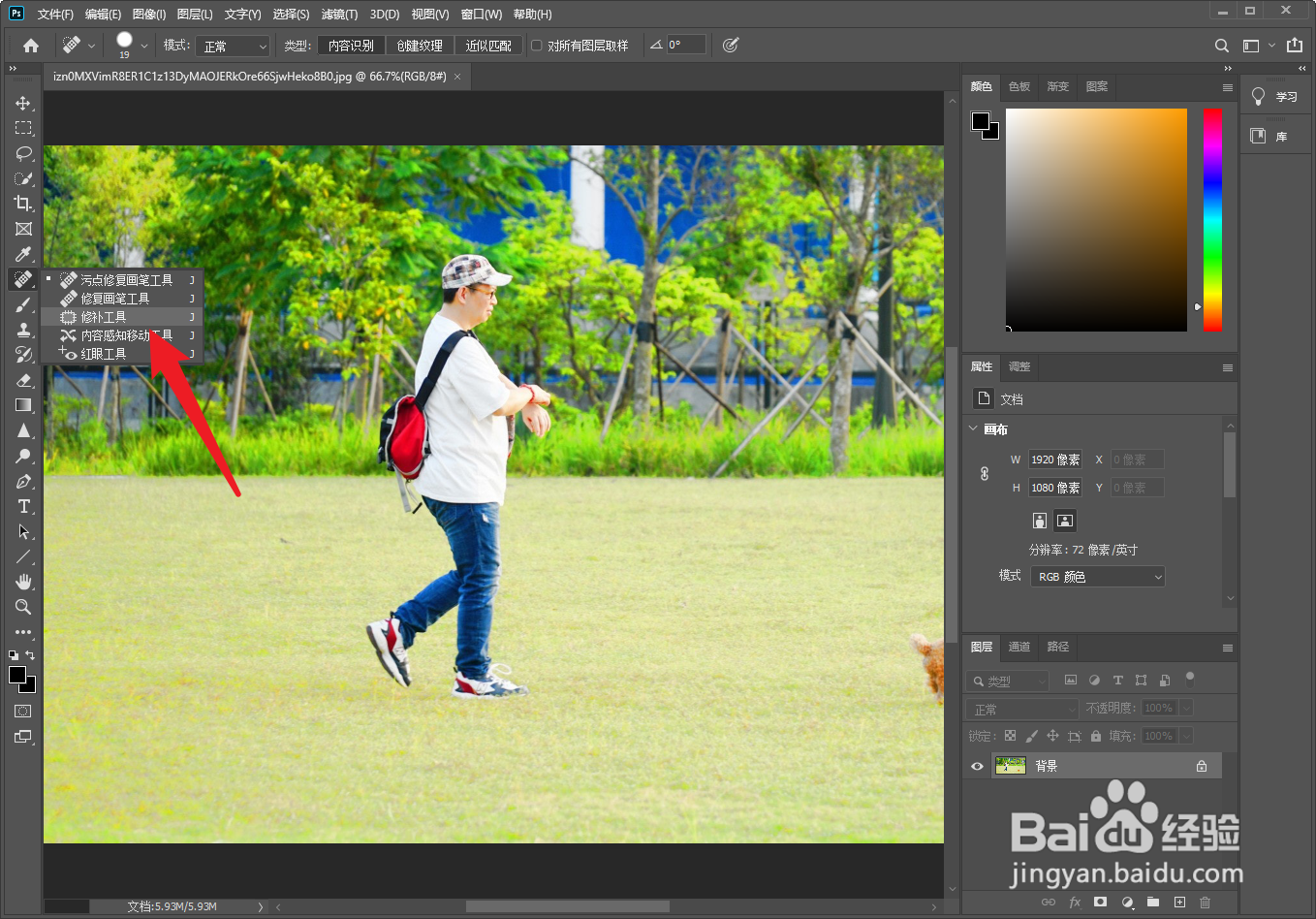Image resolution: width=1316 pixels, height=919 pixels.
Task: Click the pressure-for-size icon in options bar
Action: click(x=731, y=45)
